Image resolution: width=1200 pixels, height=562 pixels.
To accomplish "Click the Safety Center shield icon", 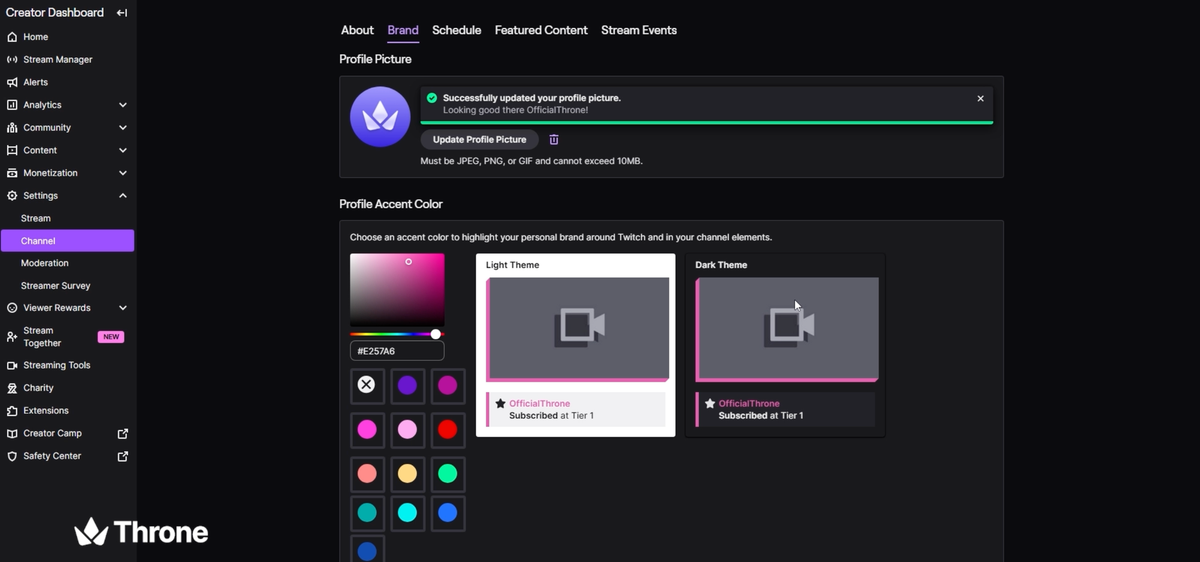I will [12, 456].
